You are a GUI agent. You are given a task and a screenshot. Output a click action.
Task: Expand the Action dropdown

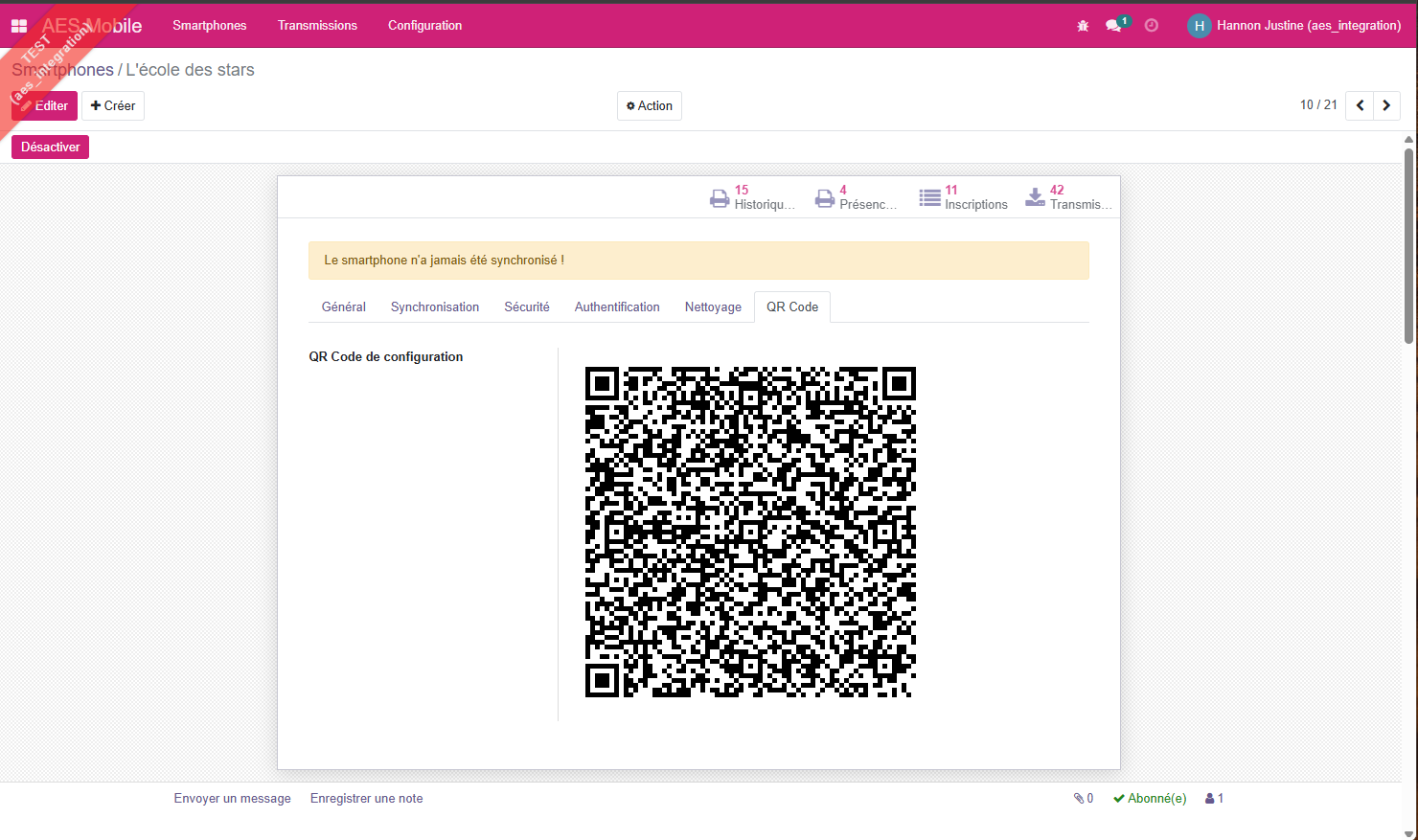coord(650,106)
